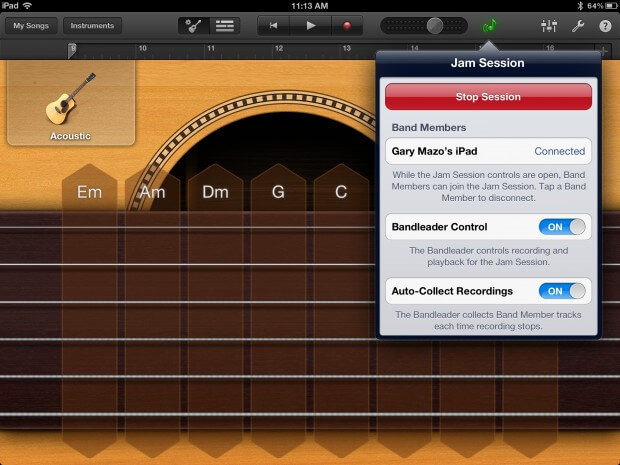
Task: Start recording with the red record button
Action: click(347, 26)
